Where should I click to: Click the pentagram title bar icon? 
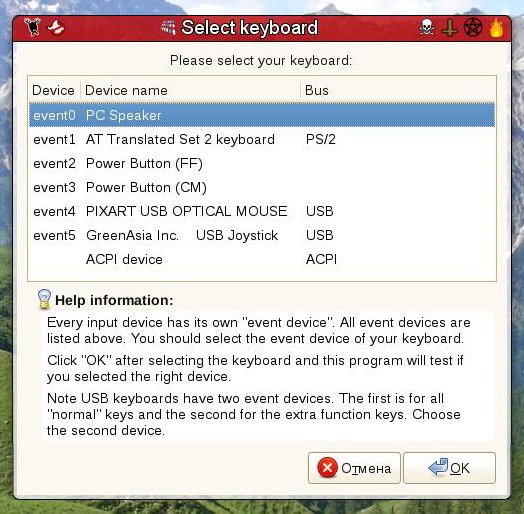coord(473,27)
